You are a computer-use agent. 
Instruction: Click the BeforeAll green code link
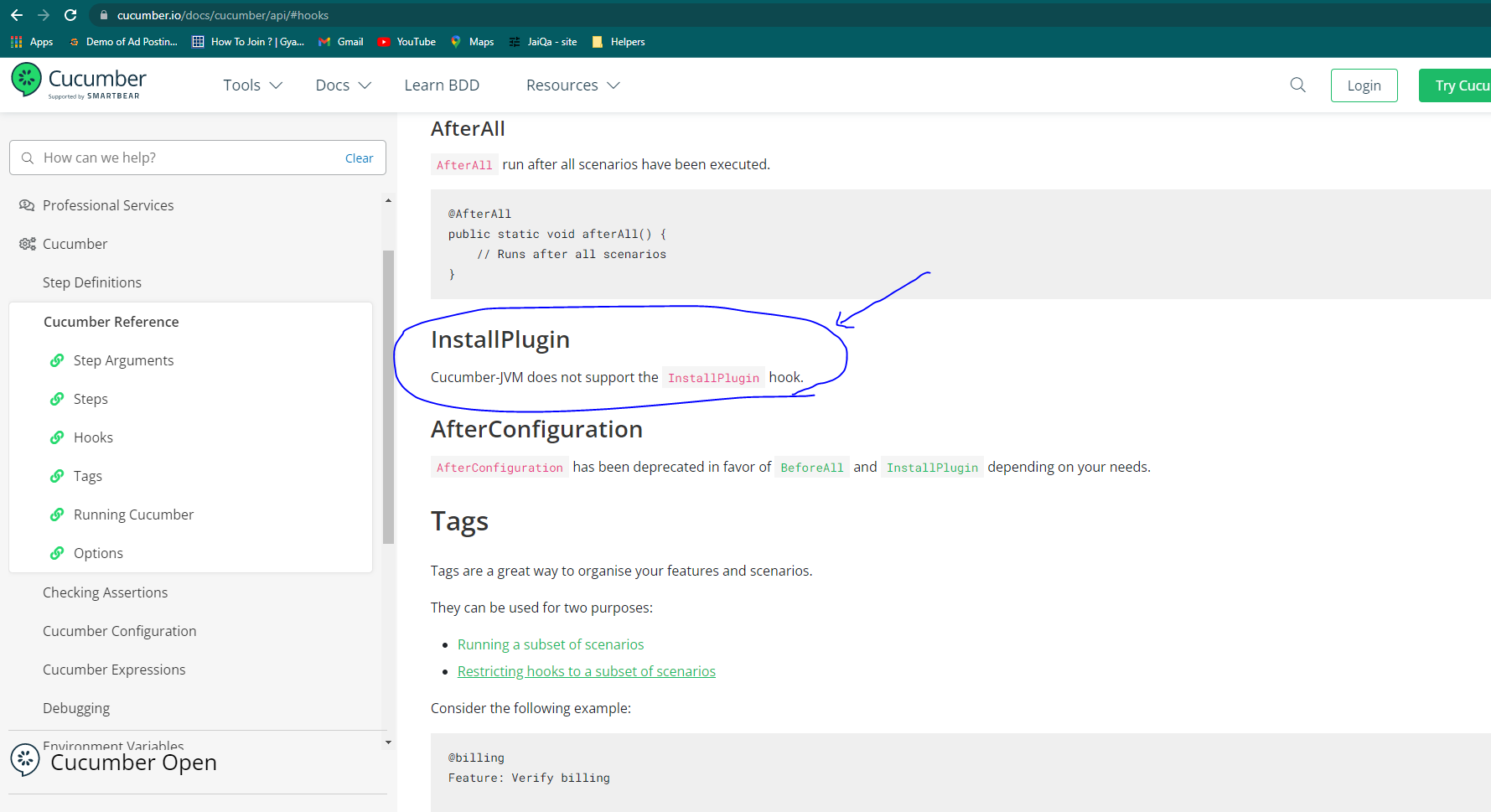click(811, 468)
